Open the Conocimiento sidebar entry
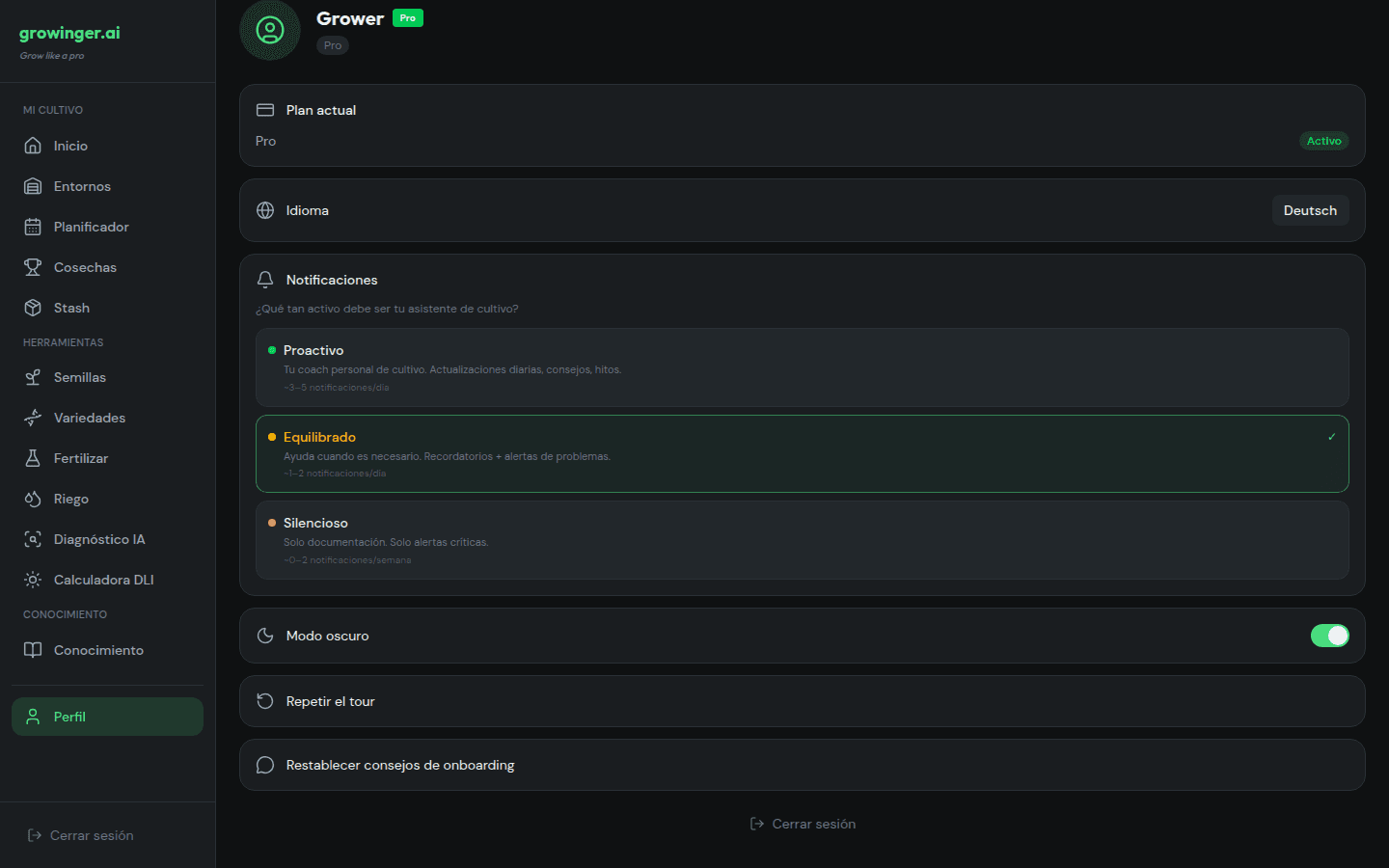This screenshot has height=868, width=1389. (x=107, y=650)
